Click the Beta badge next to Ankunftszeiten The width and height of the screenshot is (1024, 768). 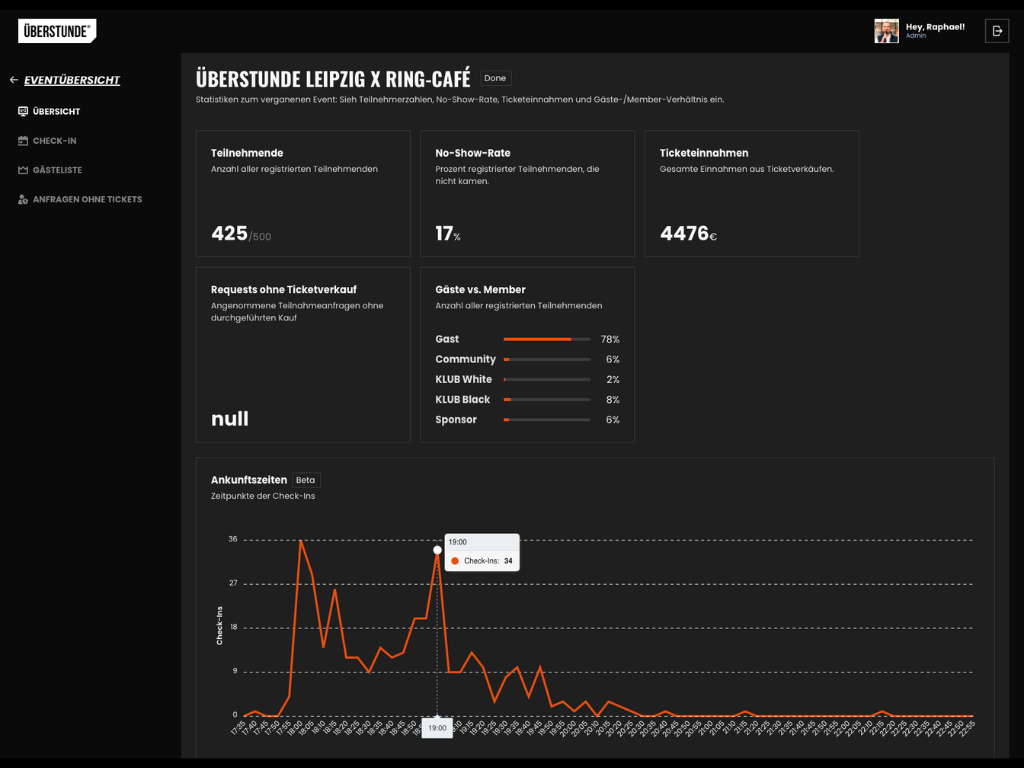tap(306, 480)
